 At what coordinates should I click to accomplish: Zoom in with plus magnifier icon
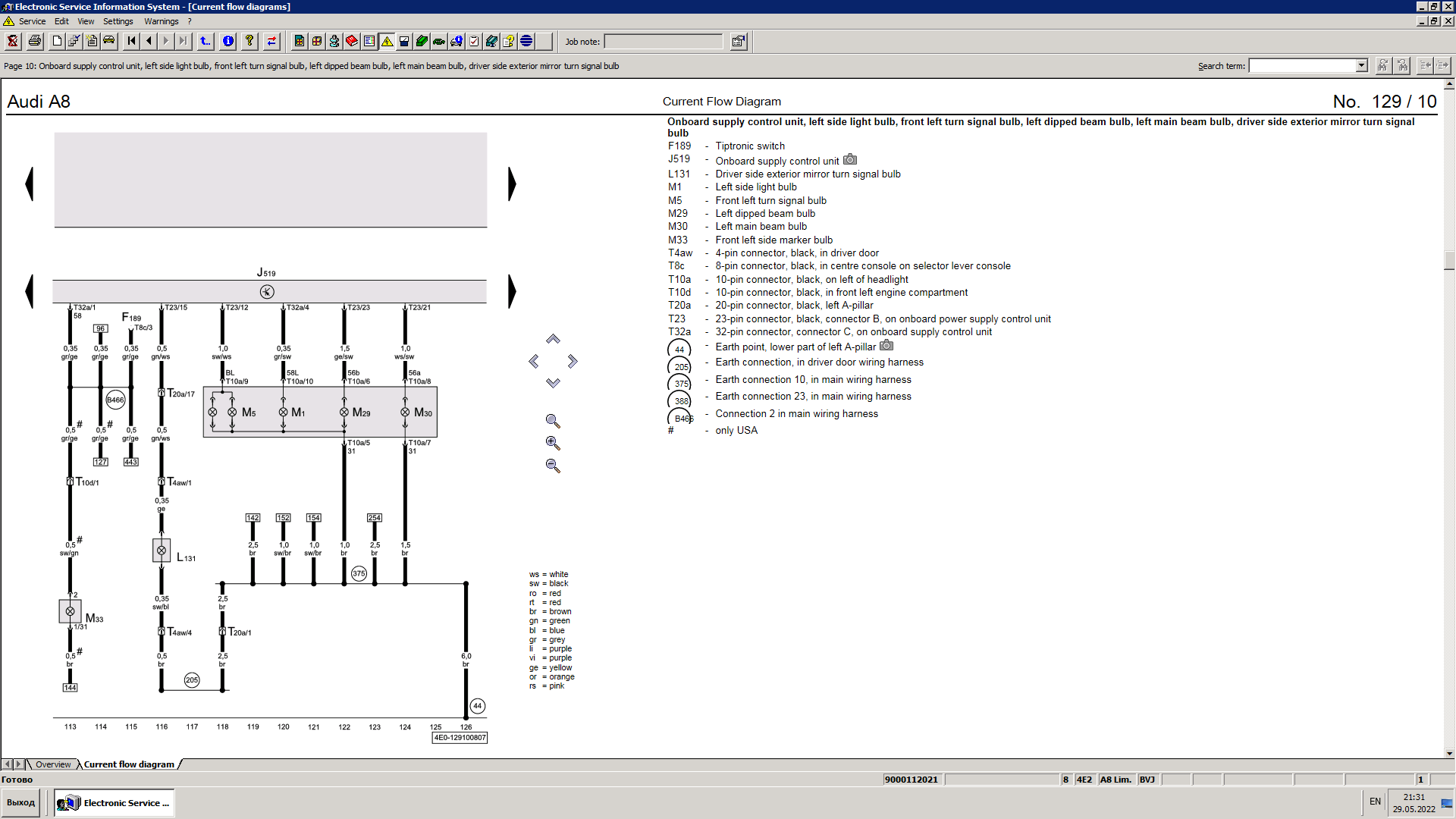pyautogui.click(x=553, y=444)
